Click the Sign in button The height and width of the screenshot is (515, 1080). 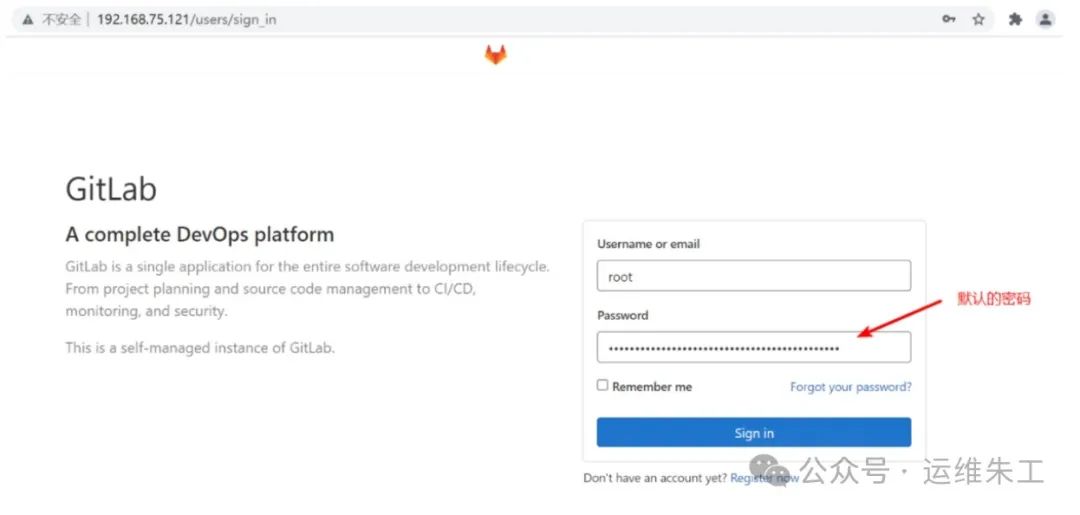(x=754, y=432)
